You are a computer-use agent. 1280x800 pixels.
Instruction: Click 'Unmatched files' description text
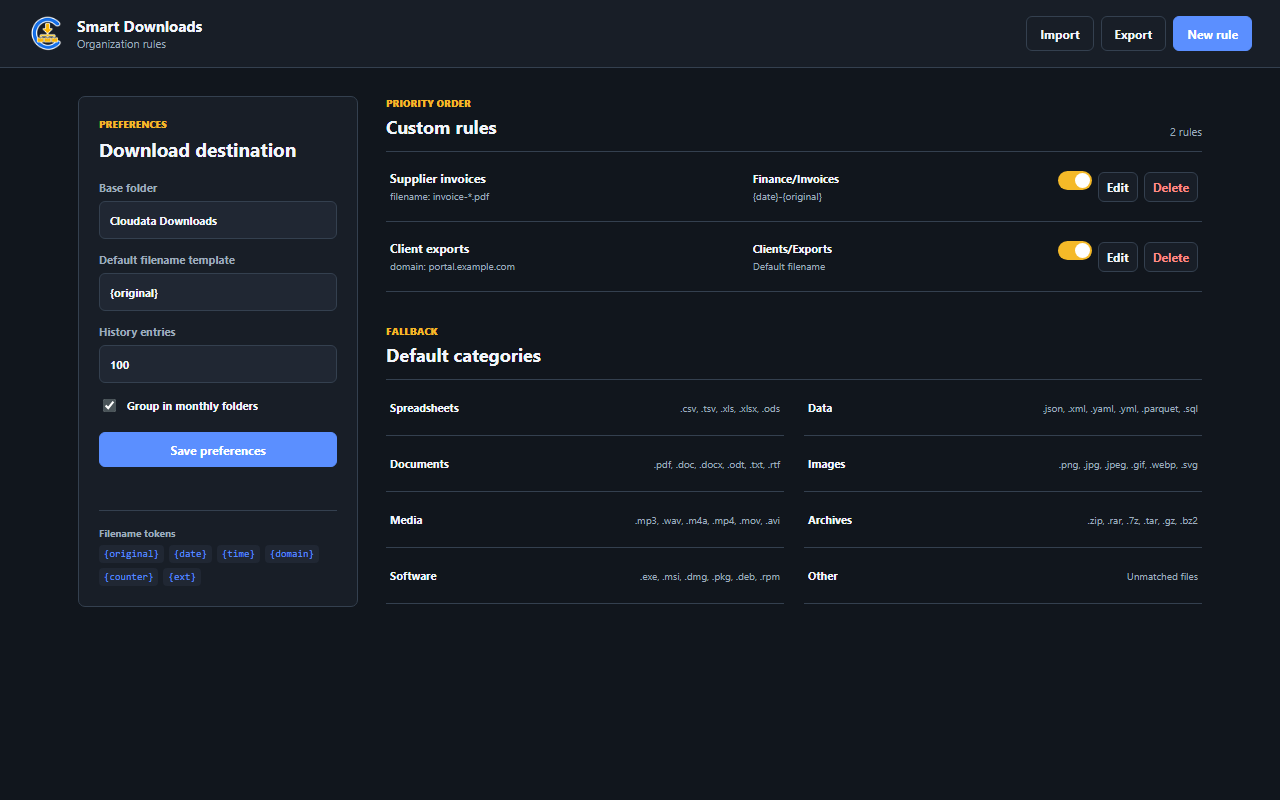[x=1162, y=577]
